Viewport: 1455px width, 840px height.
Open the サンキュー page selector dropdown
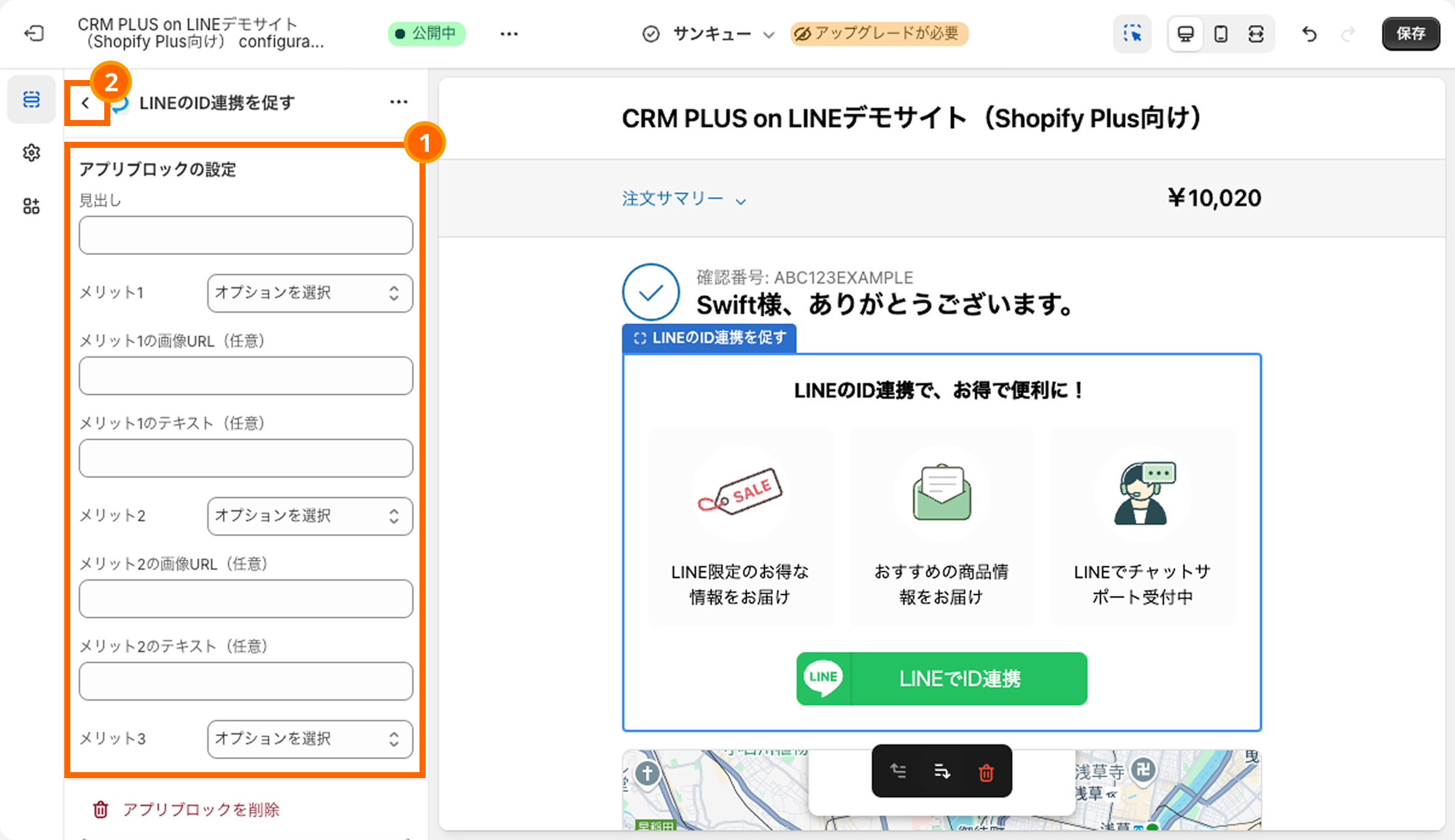click(x=708, y=34)
